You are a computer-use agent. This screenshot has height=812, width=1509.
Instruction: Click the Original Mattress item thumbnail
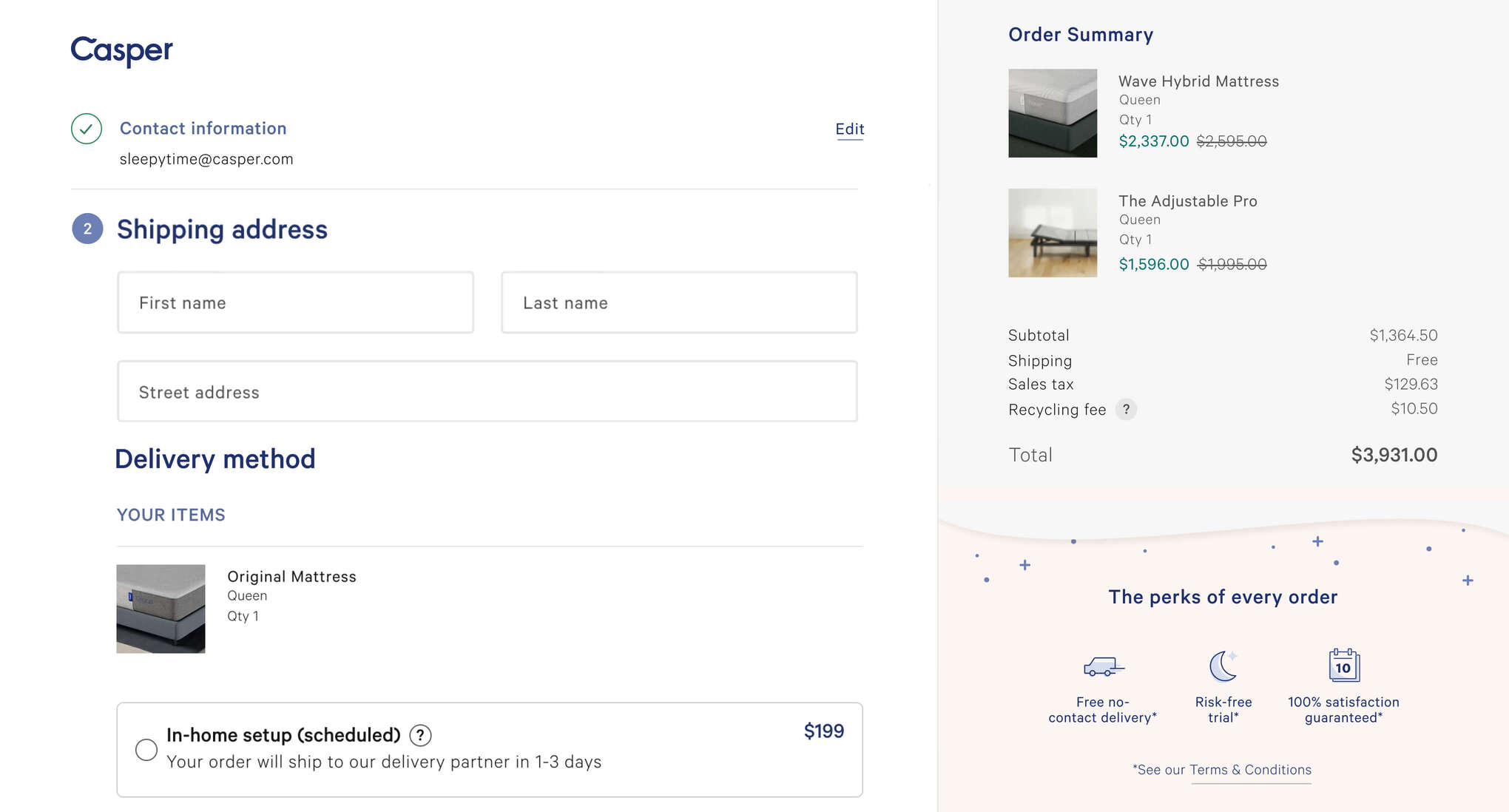pyautogui.click(x=161, y=609)
